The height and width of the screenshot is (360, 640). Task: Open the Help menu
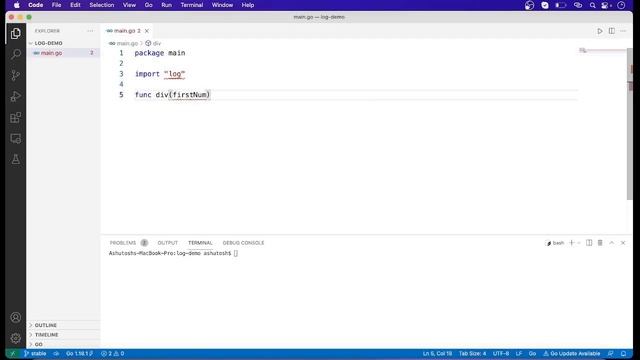pyautogui.click(x=248, y=5)
